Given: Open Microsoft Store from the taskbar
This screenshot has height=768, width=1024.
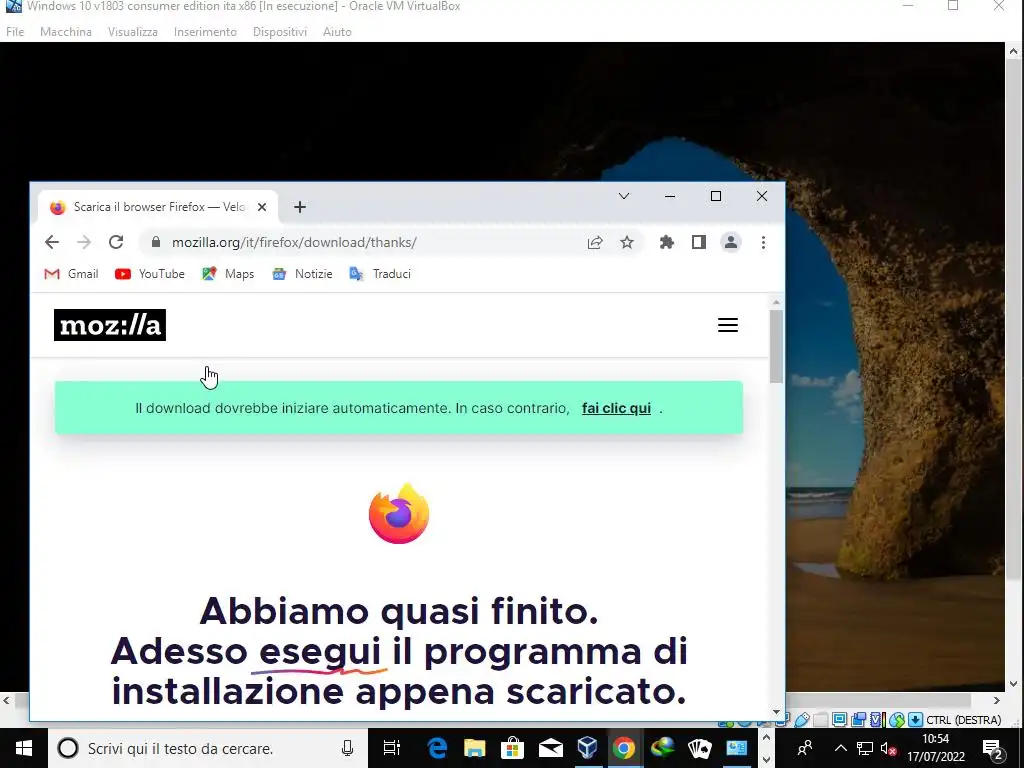Looking at the screenshot, I should coord(513,748).
